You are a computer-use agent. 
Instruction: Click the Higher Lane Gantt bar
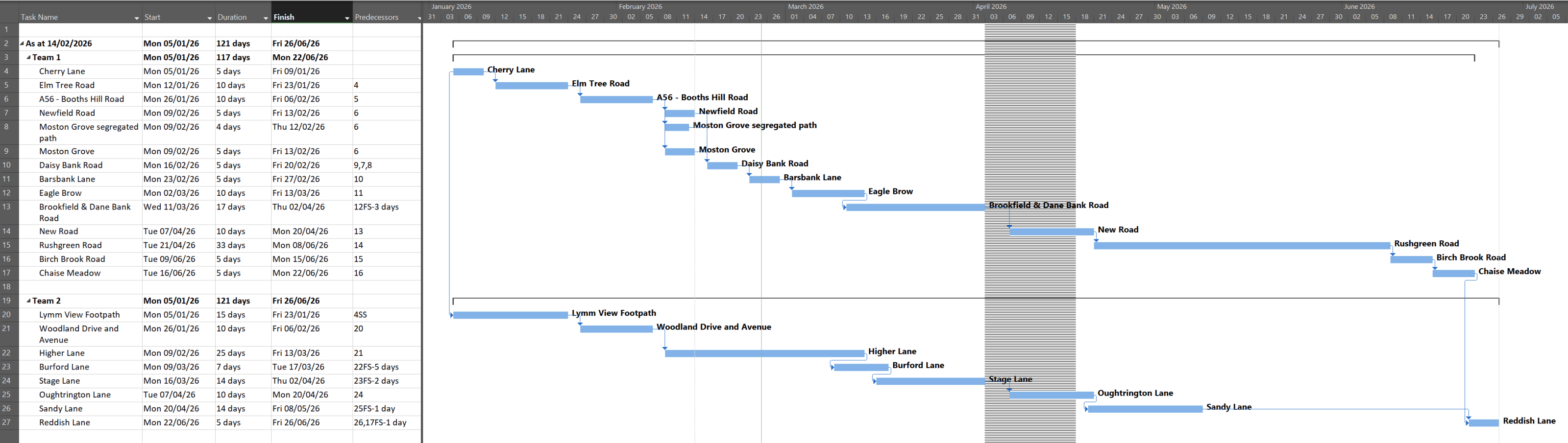pos(764,352)
